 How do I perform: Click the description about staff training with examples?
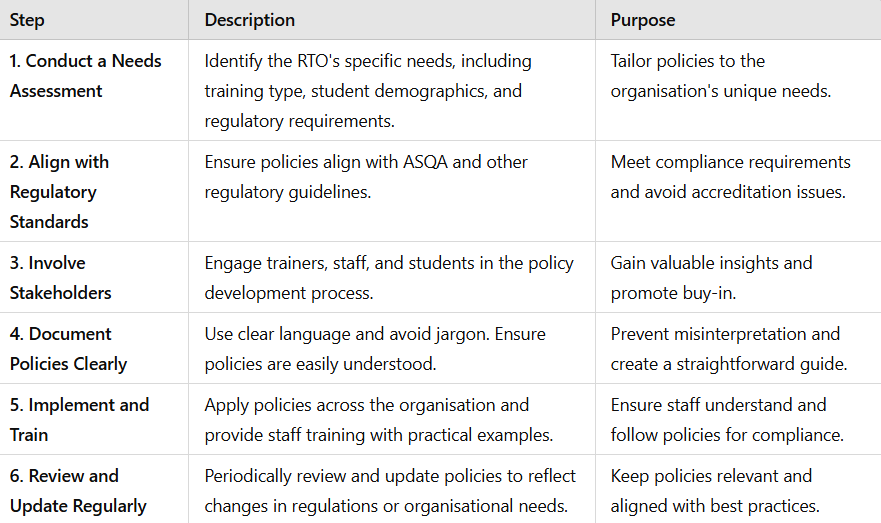pyautogui.click(x=379, y=420)
